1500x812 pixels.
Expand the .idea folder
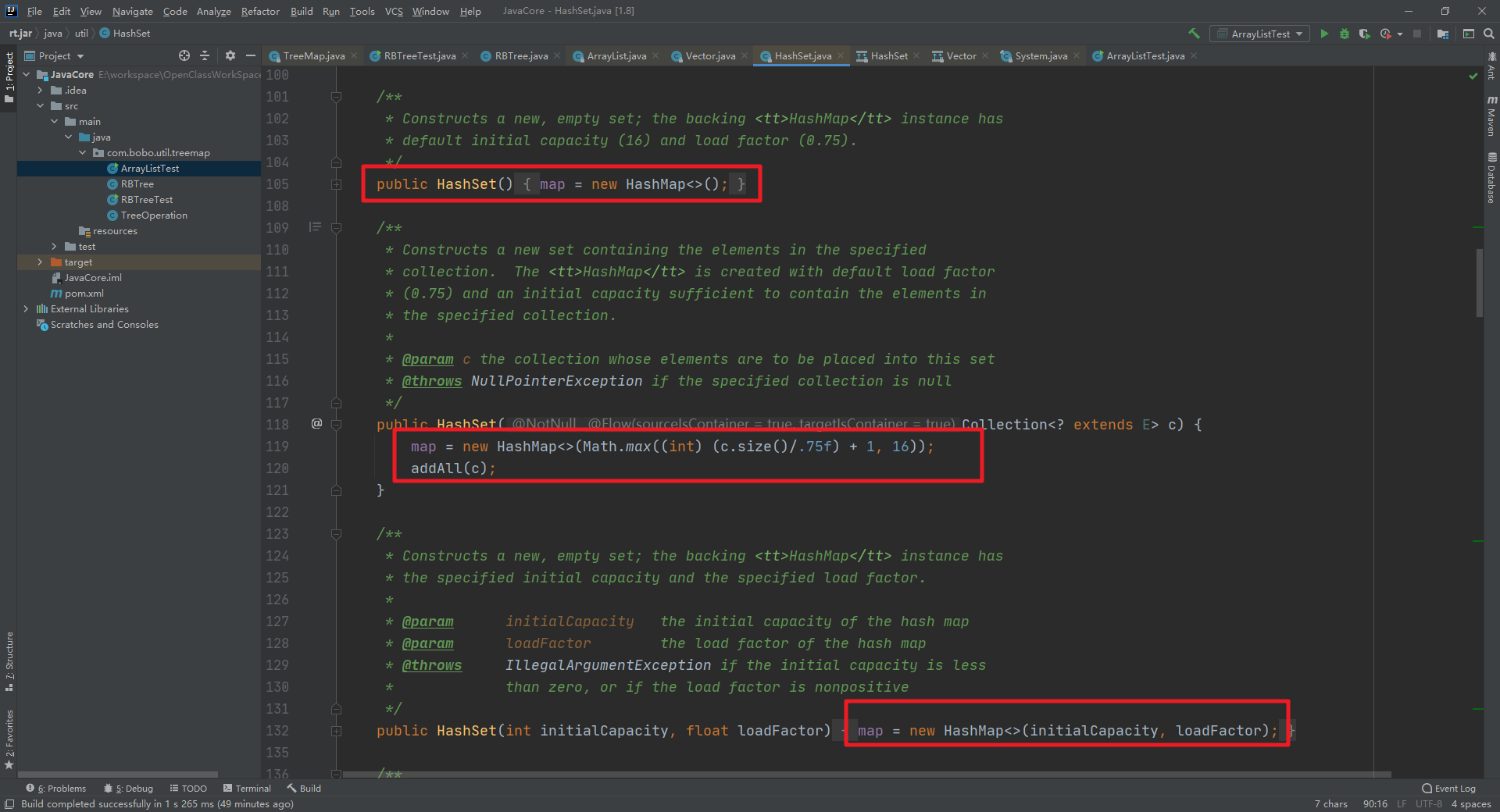coord(41,90)
